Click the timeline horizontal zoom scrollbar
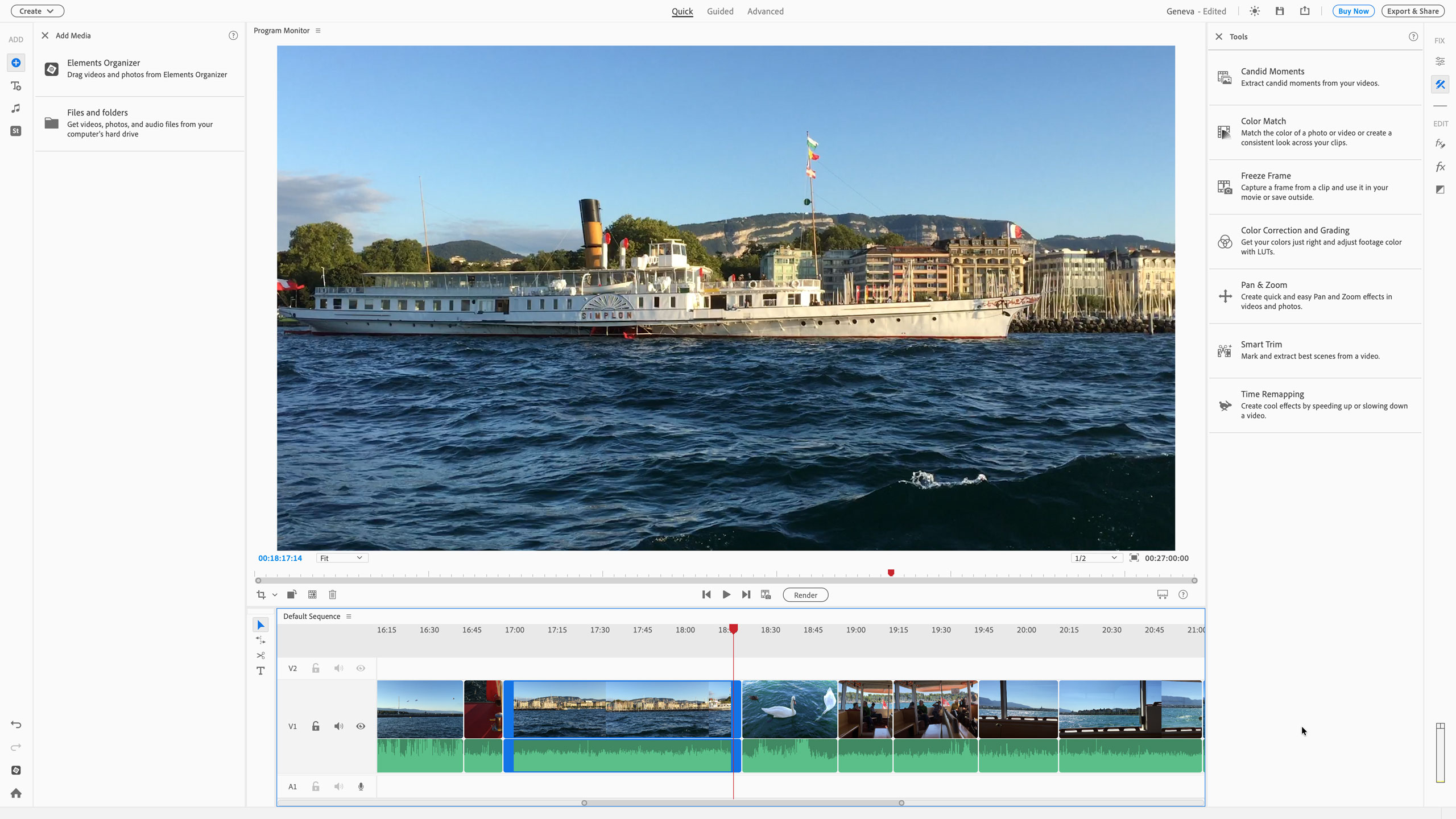 [743, 803]
